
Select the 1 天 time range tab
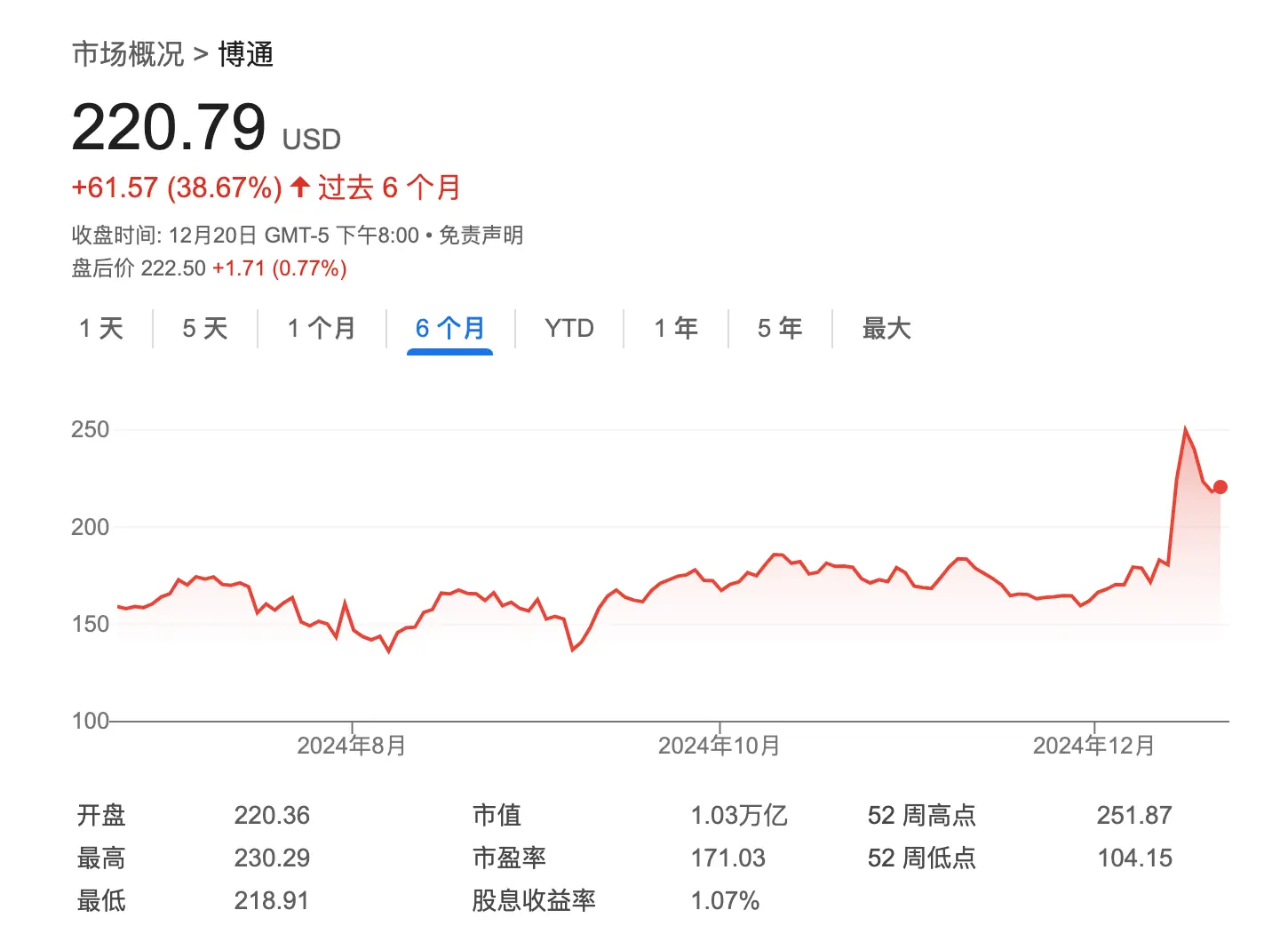(x=101, y=329)
